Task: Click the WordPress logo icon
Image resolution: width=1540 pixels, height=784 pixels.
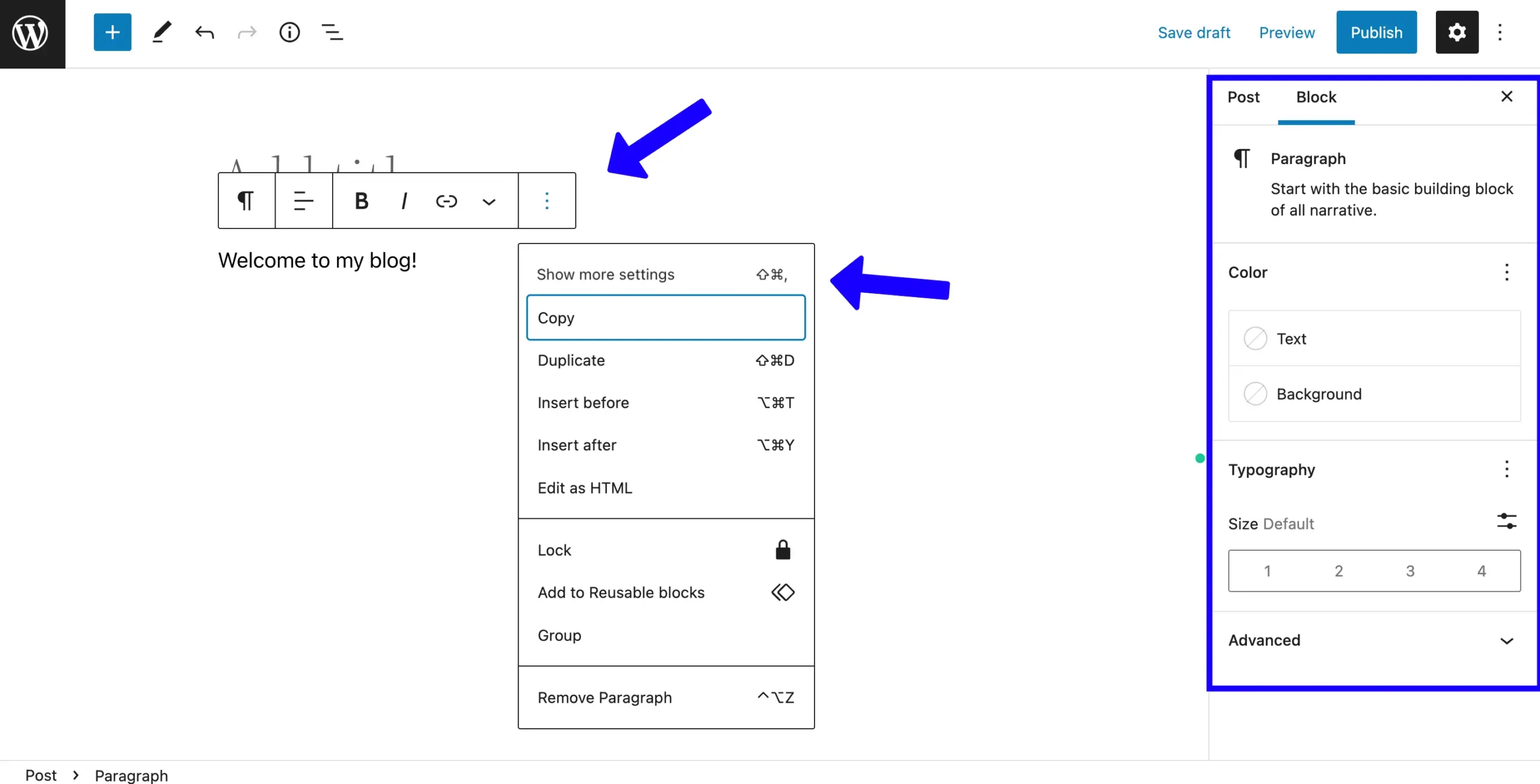Action: (x=31, y=33)
